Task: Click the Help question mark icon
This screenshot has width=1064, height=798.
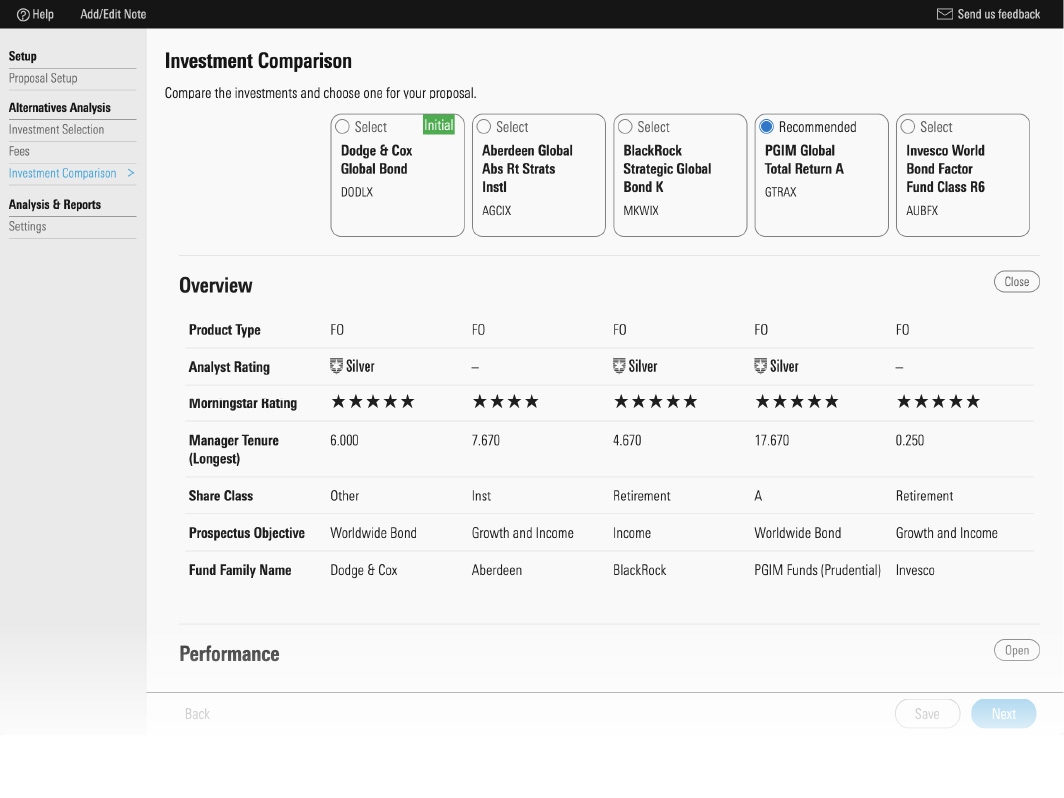Action: 23,14
